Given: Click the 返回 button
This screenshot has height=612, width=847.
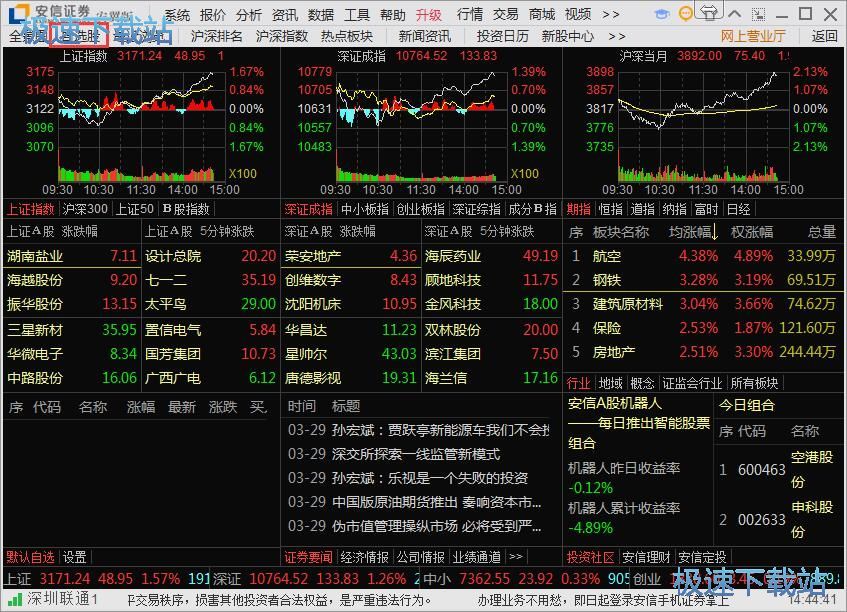Looking at the screenshot, I should pos(824,36).
